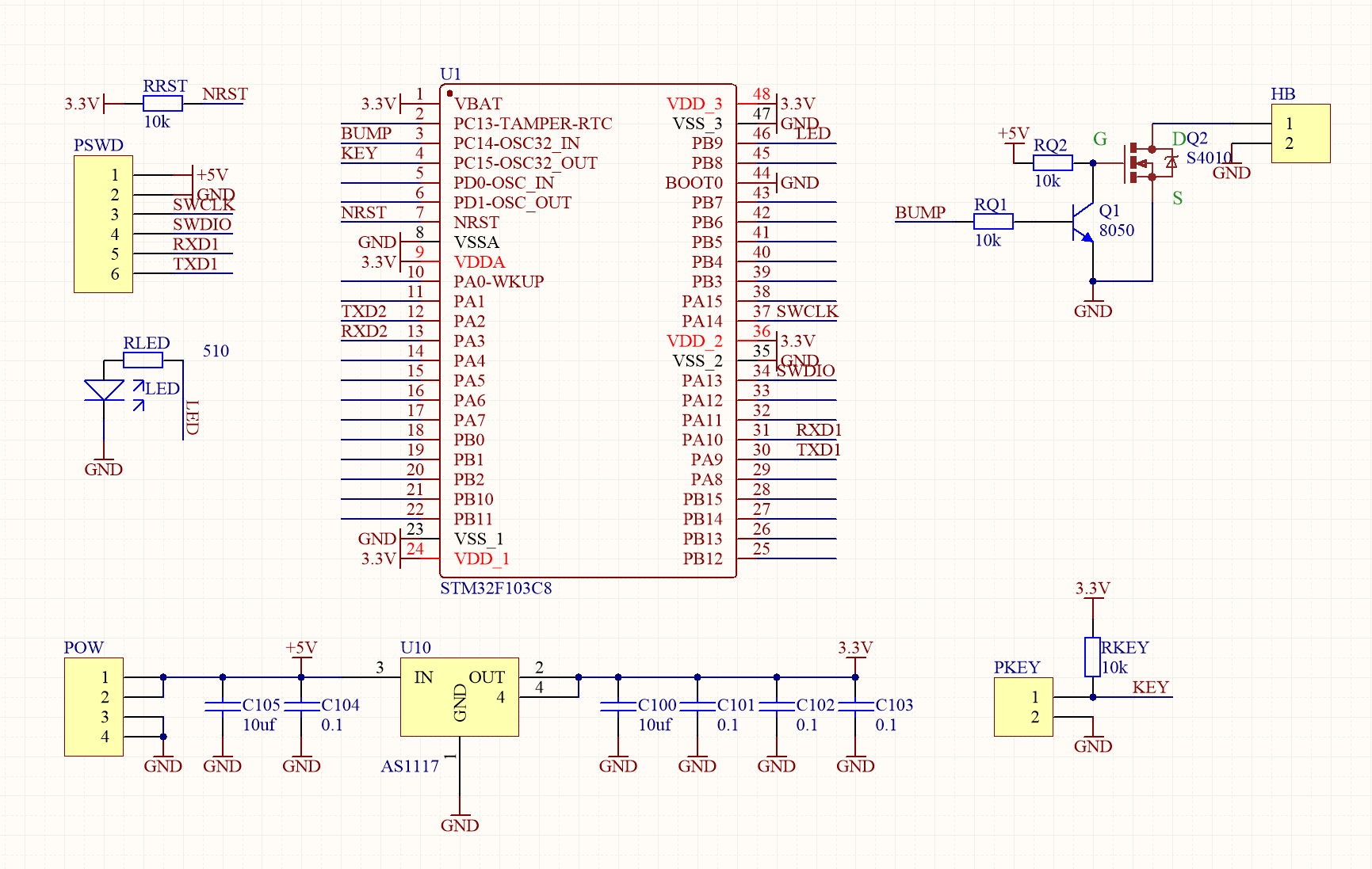Click the PC14-OSC32_IN pin name
The width and height of the screenshot is (1372, 869).
(516, 143)
